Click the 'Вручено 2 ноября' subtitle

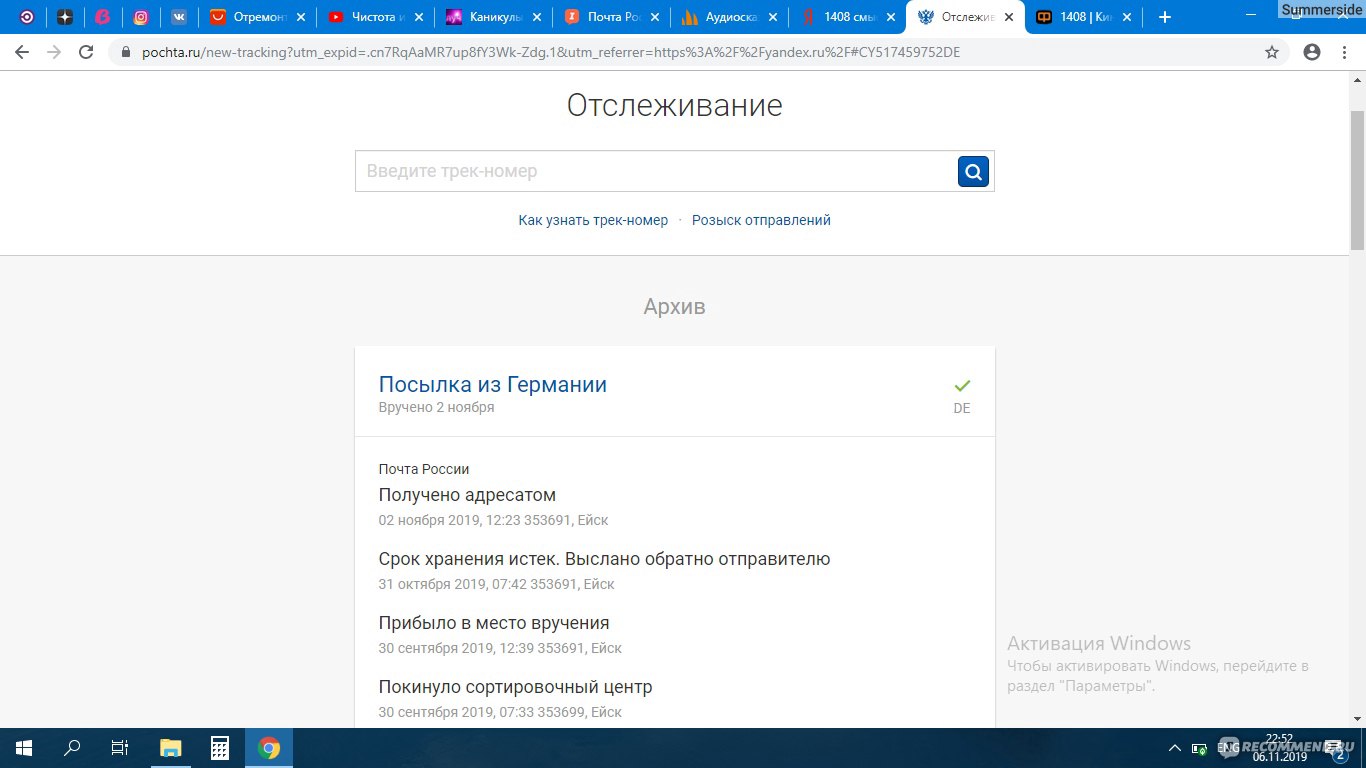click(x=436, y=407)
